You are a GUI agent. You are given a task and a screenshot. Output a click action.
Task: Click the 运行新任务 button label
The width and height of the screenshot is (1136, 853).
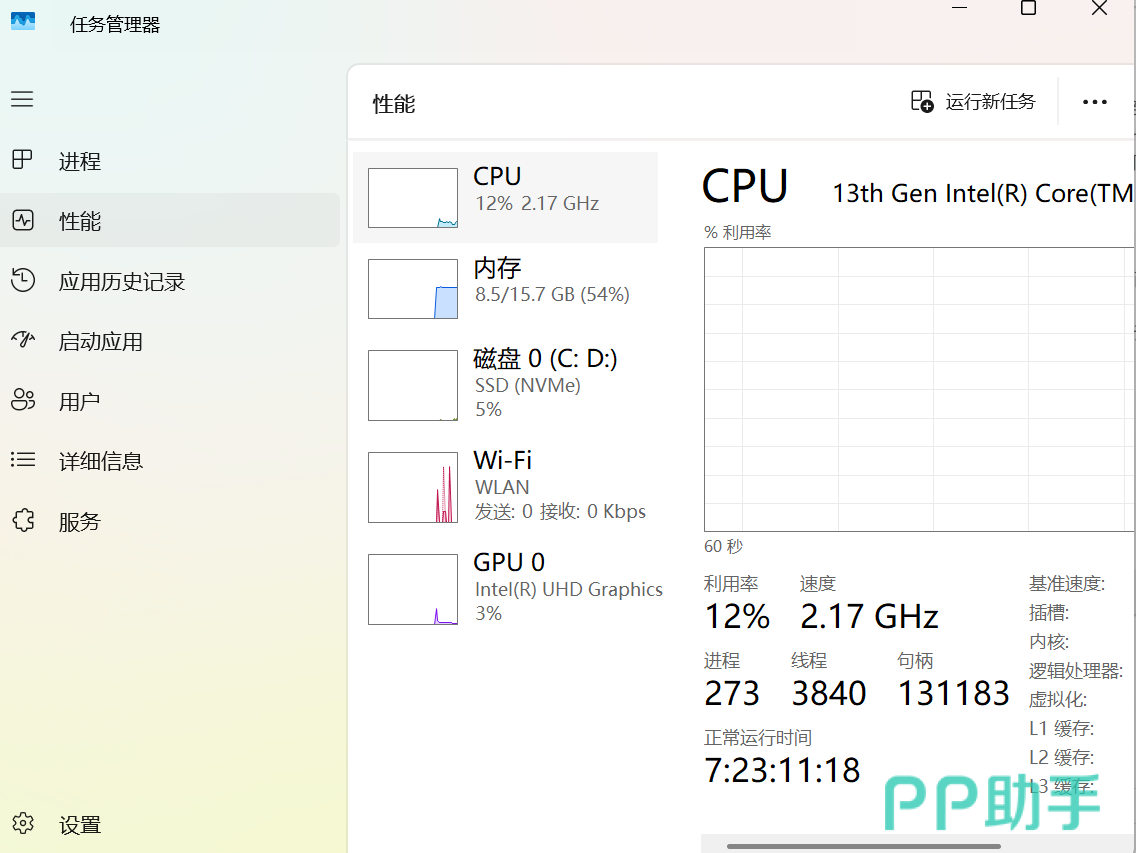click(x=990, y=102)
